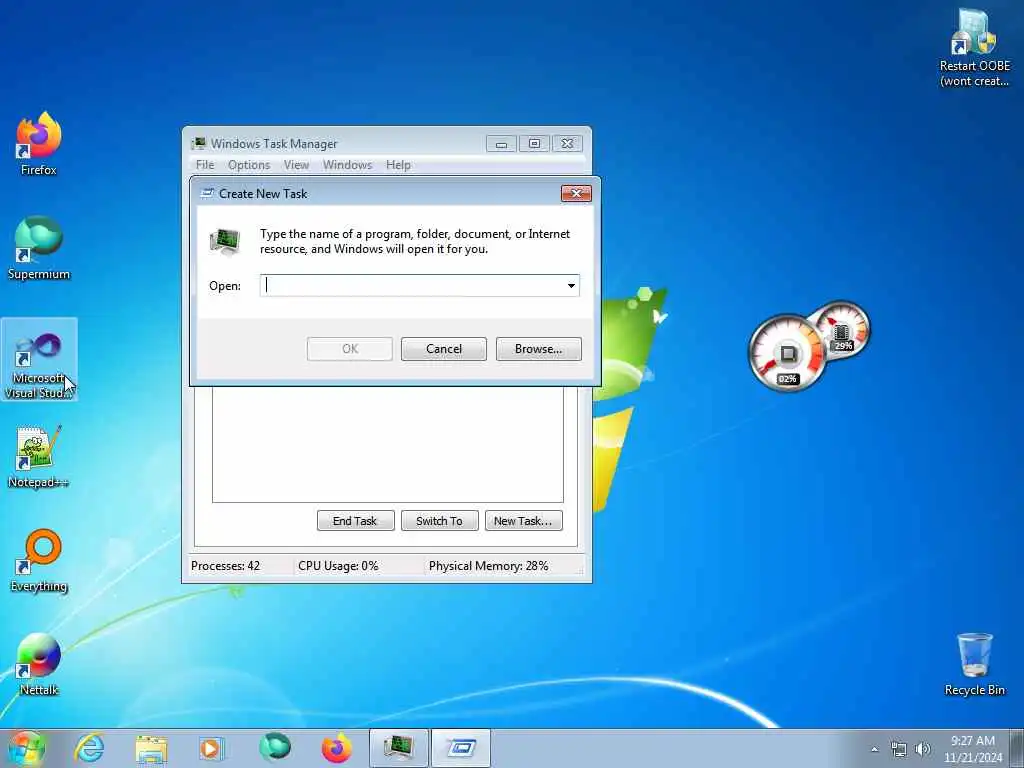The height and width of the screenshot is (768, 1024).
Task: Switch to Create New Task taskbar button
Action: click(461, 748)
